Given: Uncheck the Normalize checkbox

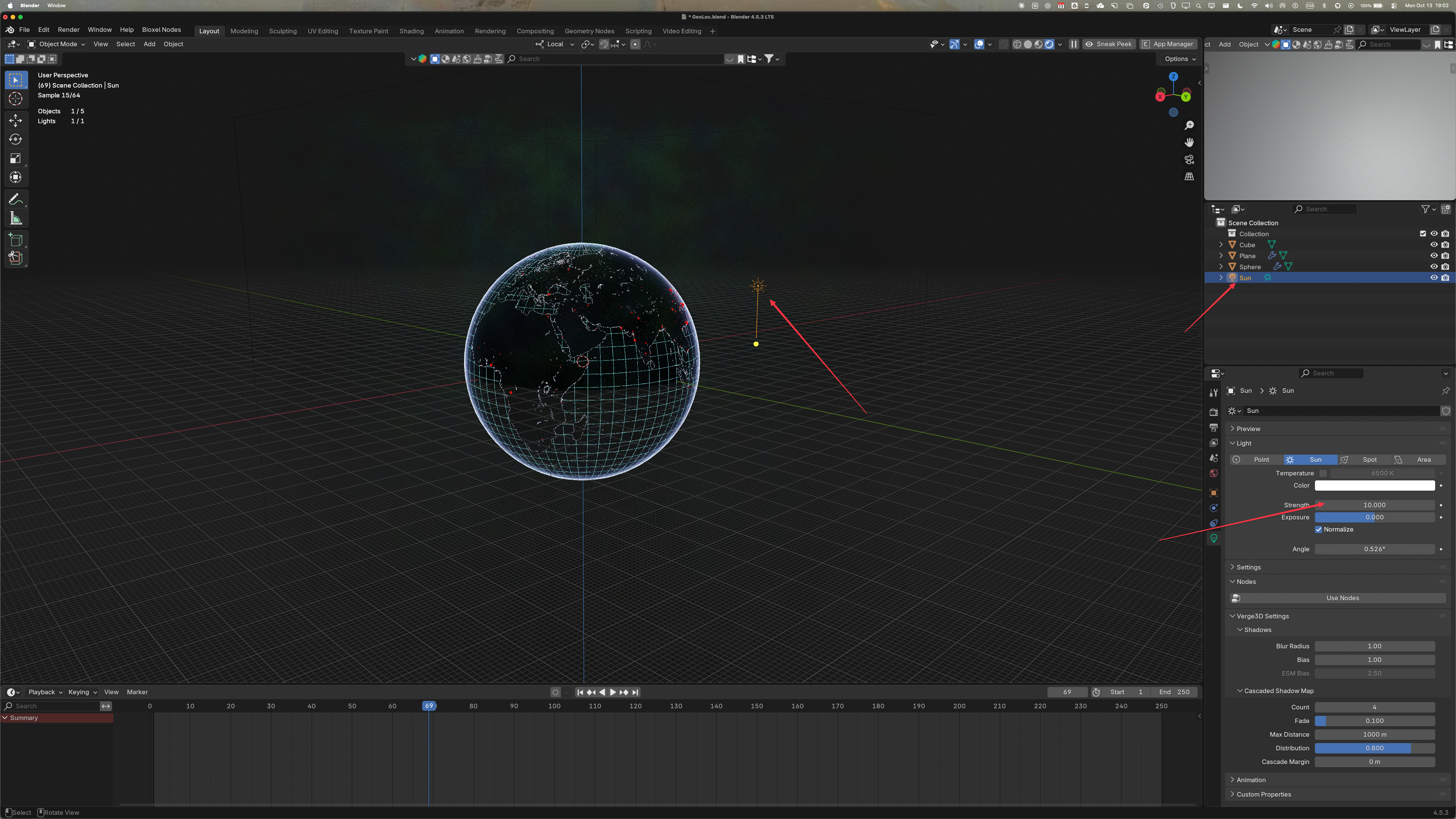Looking at the screenshot, I should pyautogui.click(x=1319, y=530).
